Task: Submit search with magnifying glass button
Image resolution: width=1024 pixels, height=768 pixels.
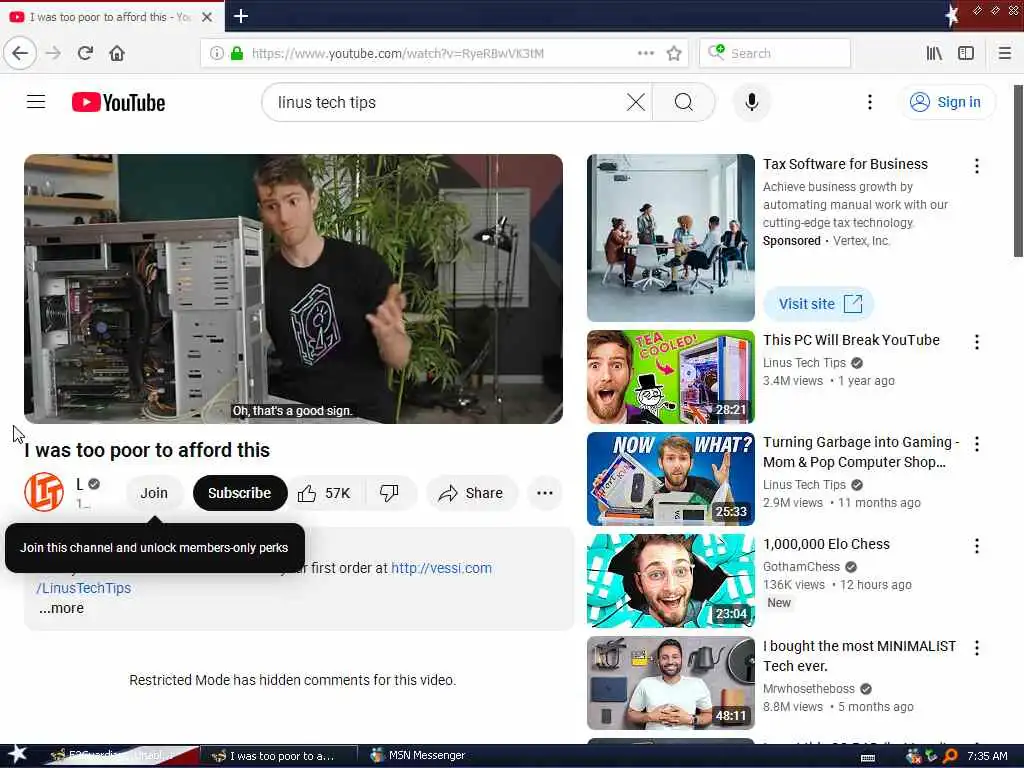Action: tap(684, 102)
